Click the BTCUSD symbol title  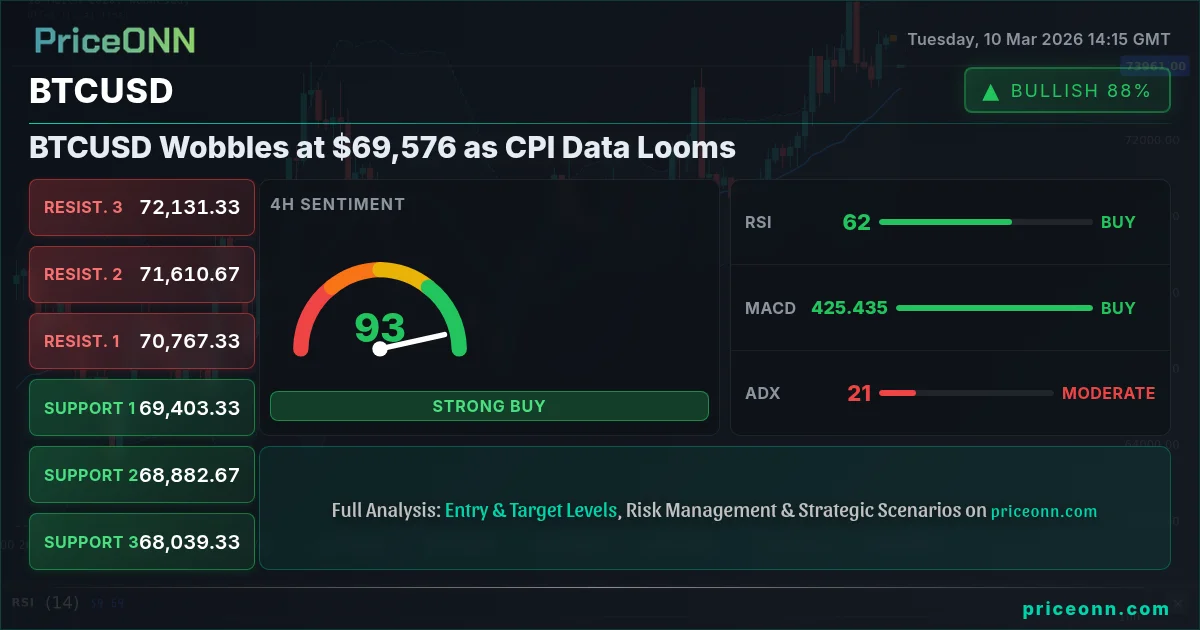[x=101, y=91]
